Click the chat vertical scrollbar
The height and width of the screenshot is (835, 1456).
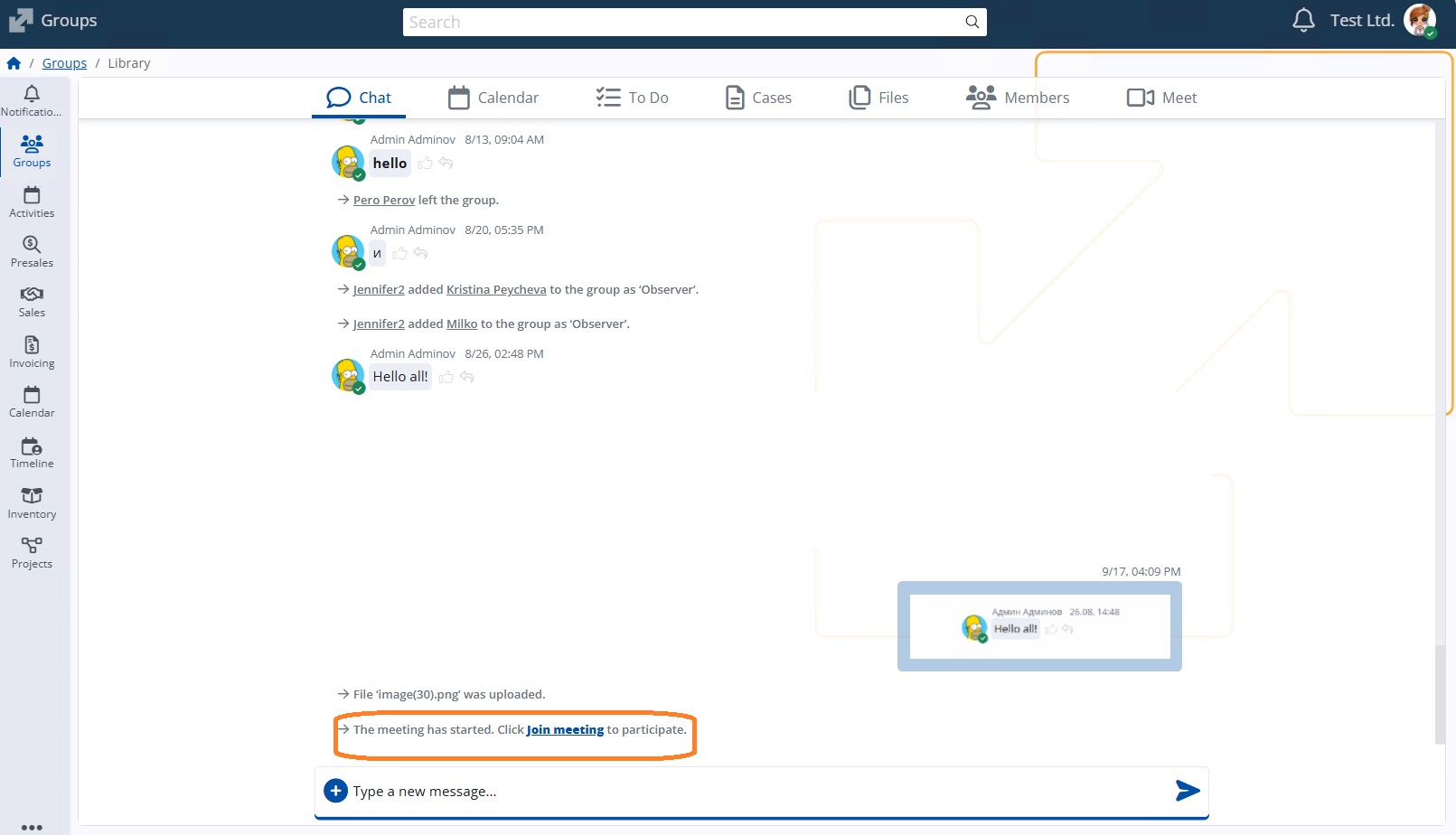click(x=1440, y=694)
